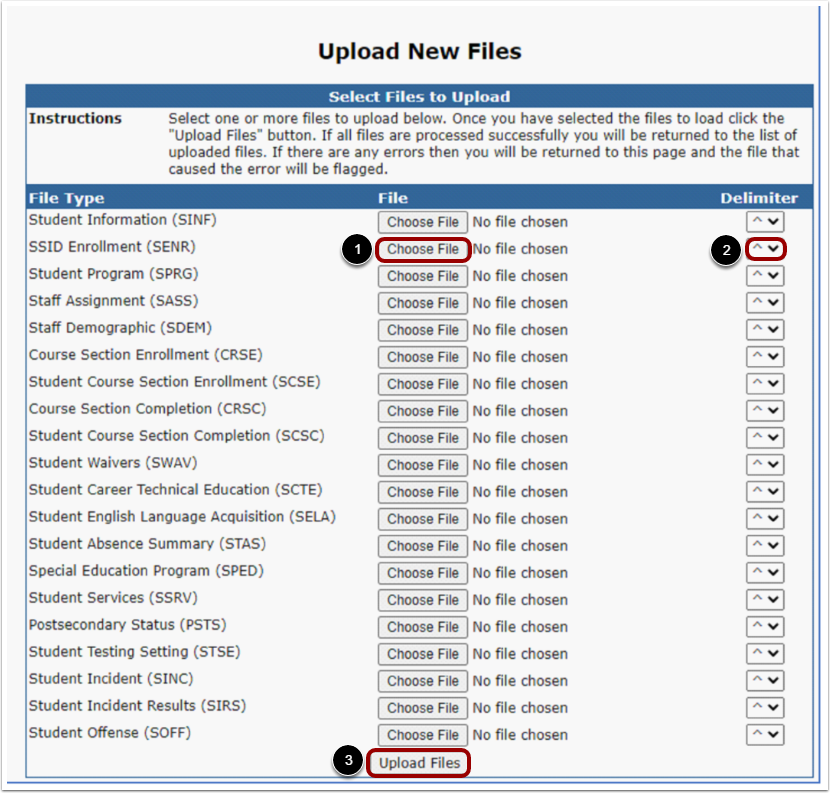Screen dimensions: 830x793
Task: Open the delimiter dropdown for Student Offense (SOFF)
Action: (765, 734)
